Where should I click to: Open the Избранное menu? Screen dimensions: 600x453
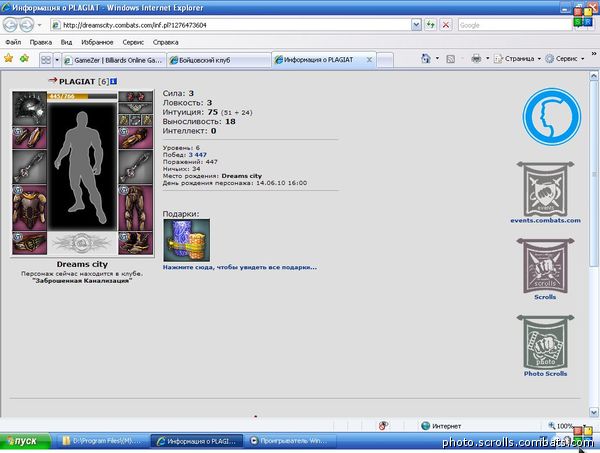[97, 42]
